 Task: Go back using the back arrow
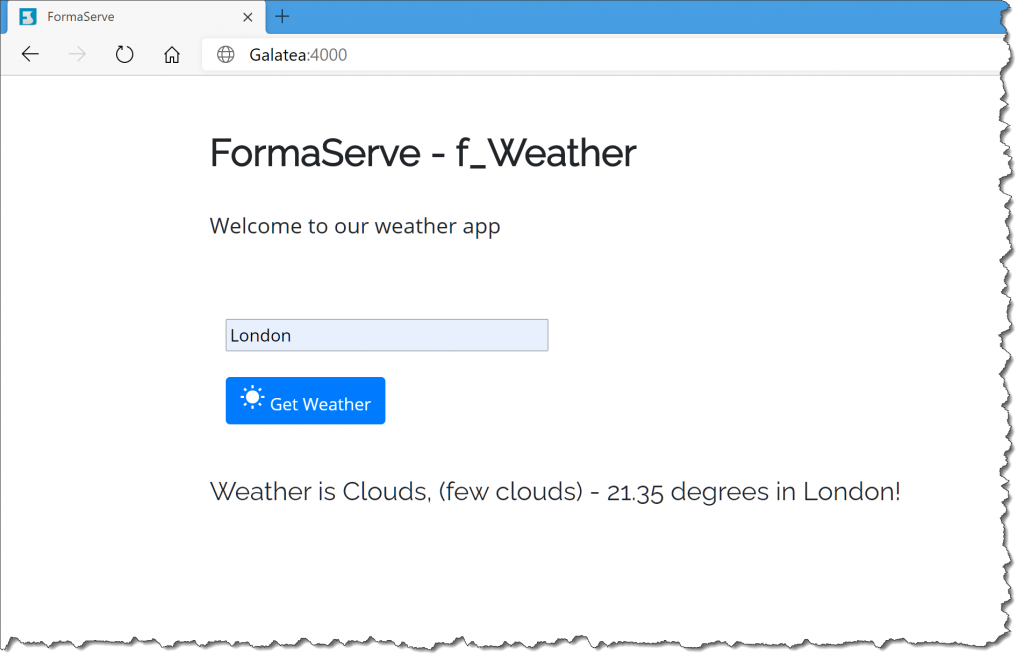(x=30, y=55)
